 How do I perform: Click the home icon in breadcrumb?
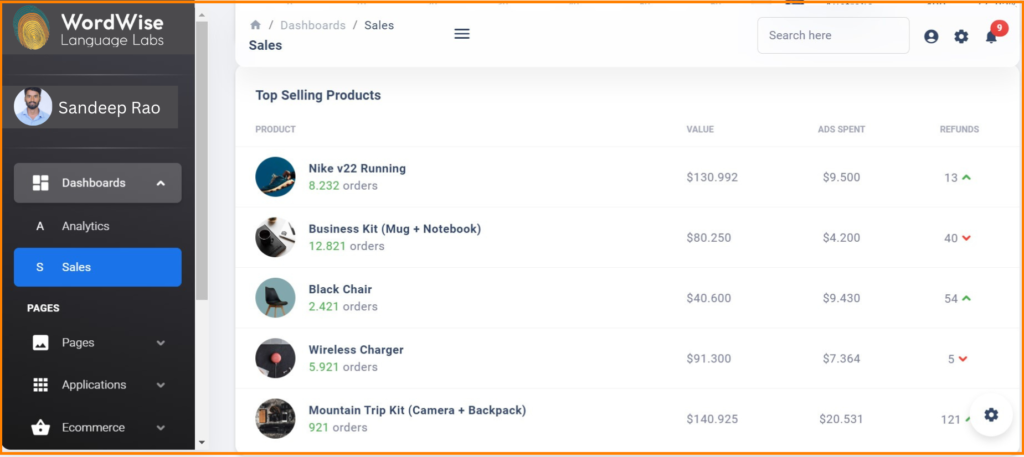click(x=256, y=25)
